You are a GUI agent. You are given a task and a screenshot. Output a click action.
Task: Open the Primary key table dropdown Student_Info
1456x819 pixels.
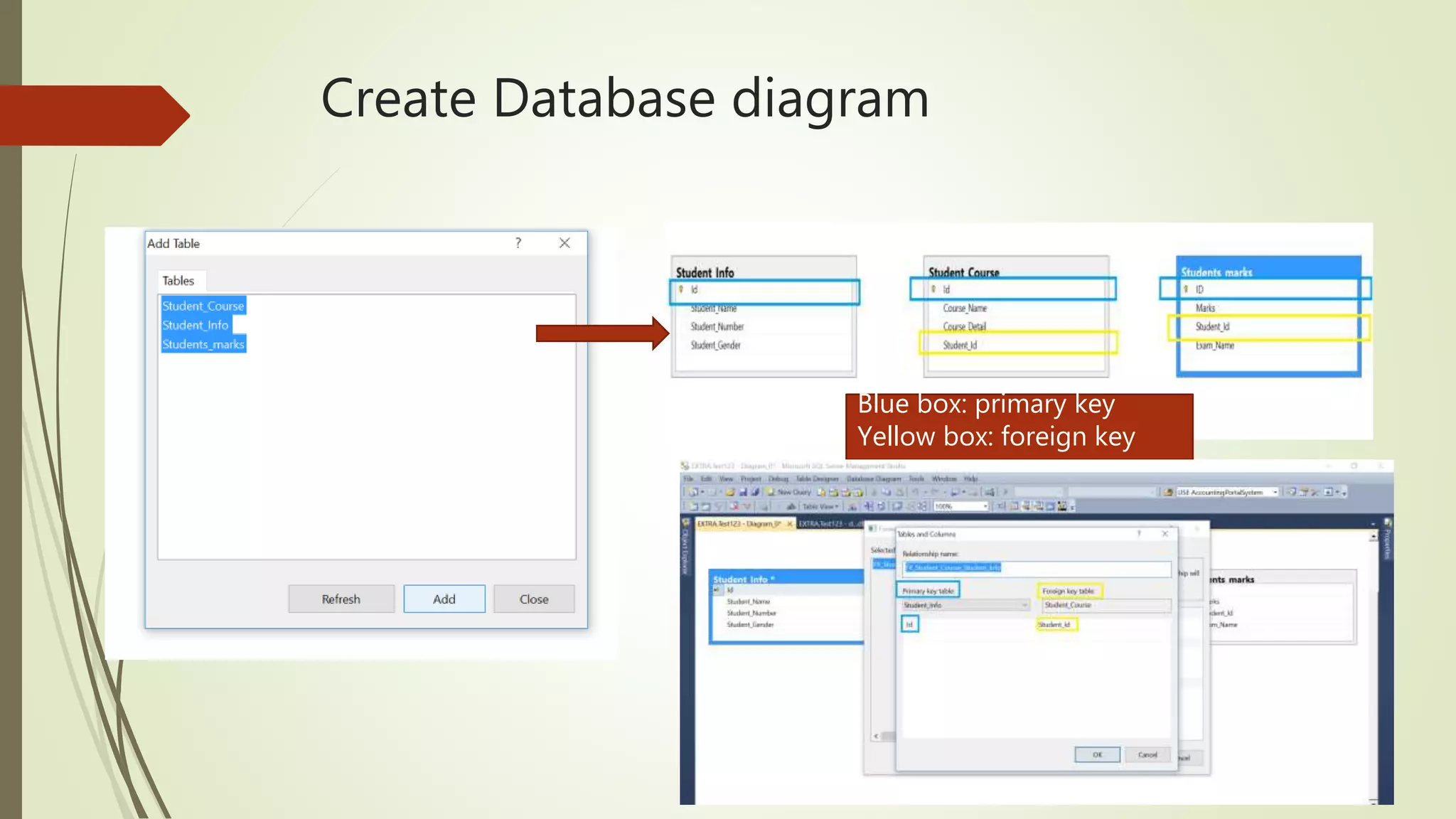click(965, 605)
